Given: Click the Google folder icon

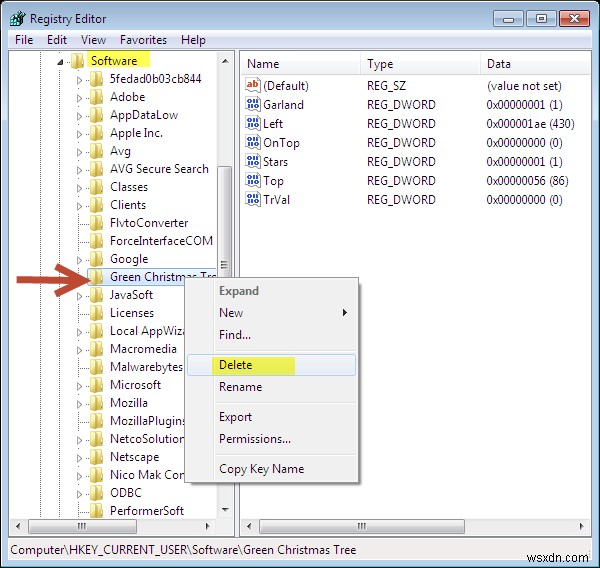Looking at the screenshot, I should coord(96,259).
